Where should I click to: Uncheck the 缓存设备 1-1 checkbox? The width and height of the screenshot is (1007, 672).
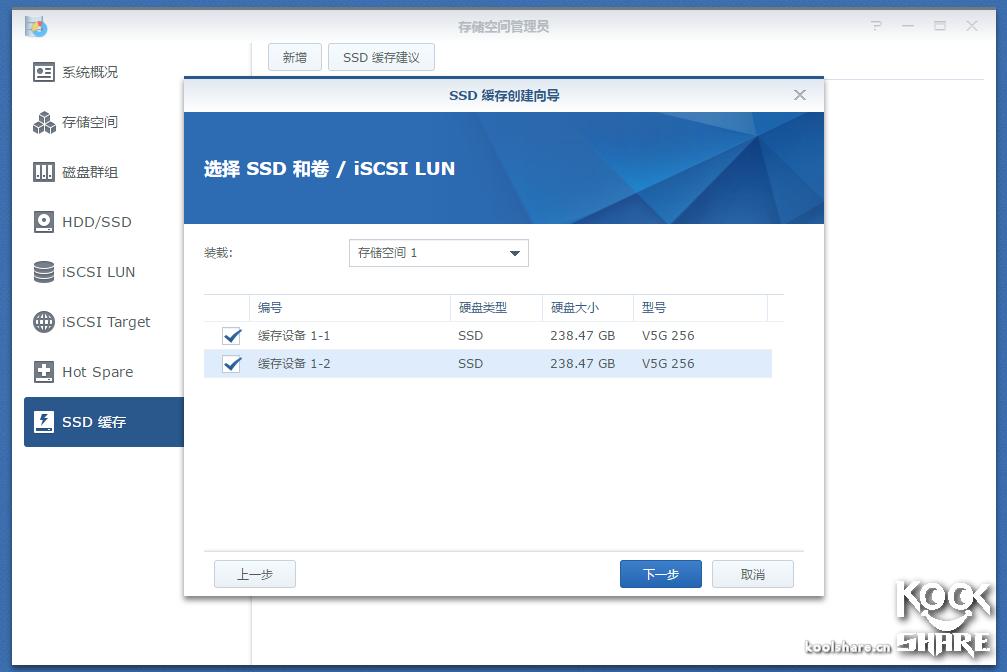coord(231,336)
